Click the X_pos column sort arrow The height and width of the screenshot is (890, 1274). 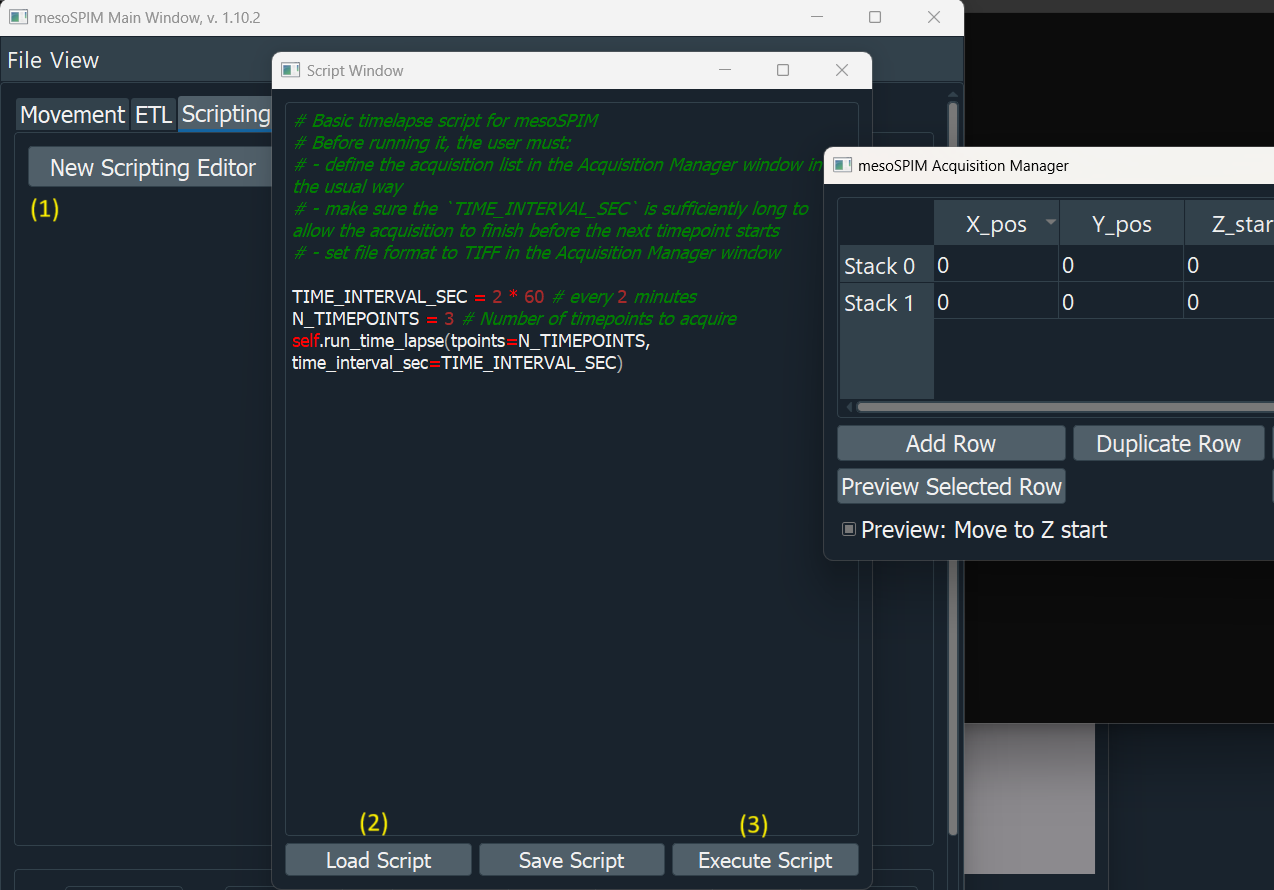point(1050,223)
